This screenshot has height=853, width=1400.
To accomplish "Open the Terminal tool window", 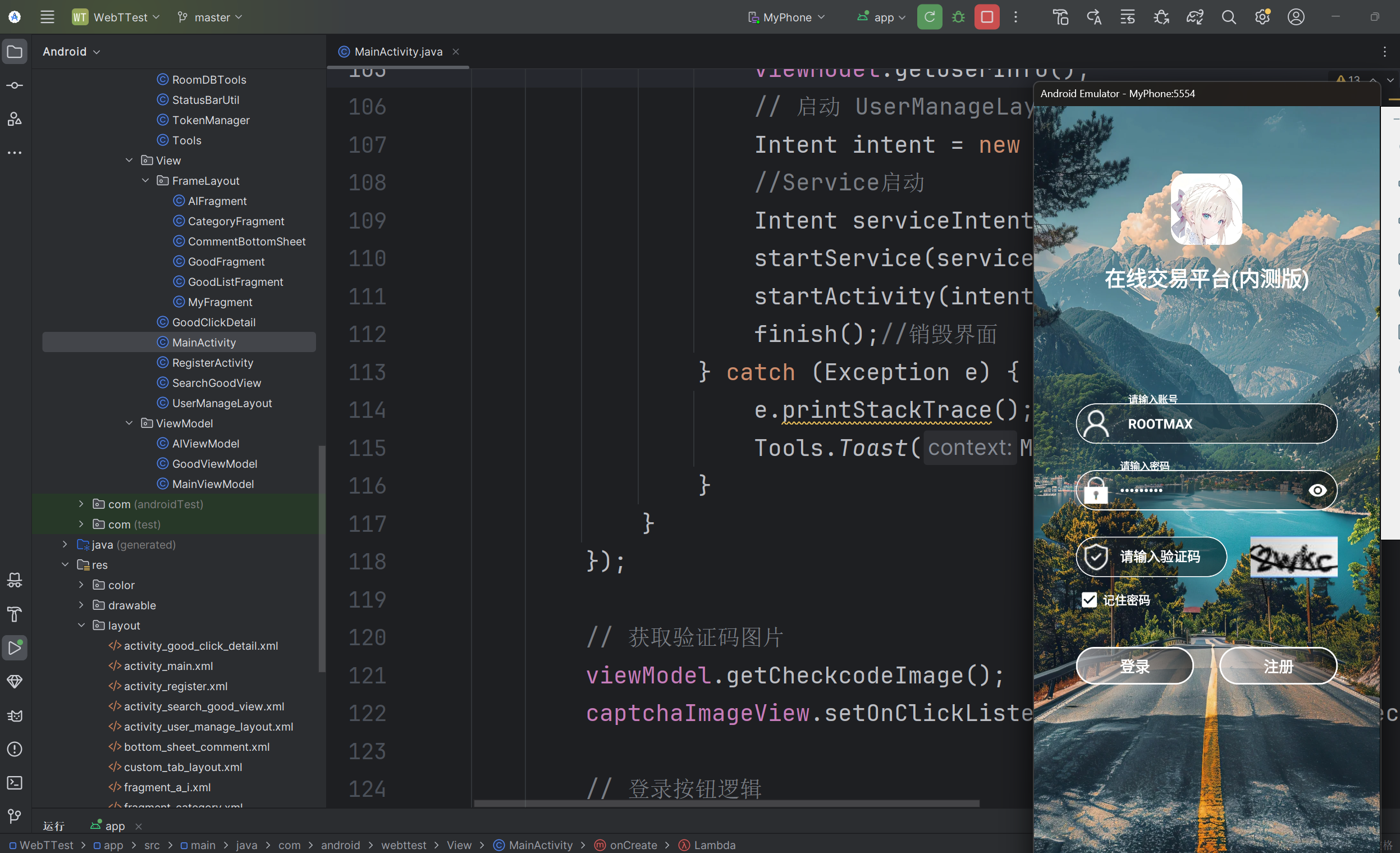I will (15, 783).
